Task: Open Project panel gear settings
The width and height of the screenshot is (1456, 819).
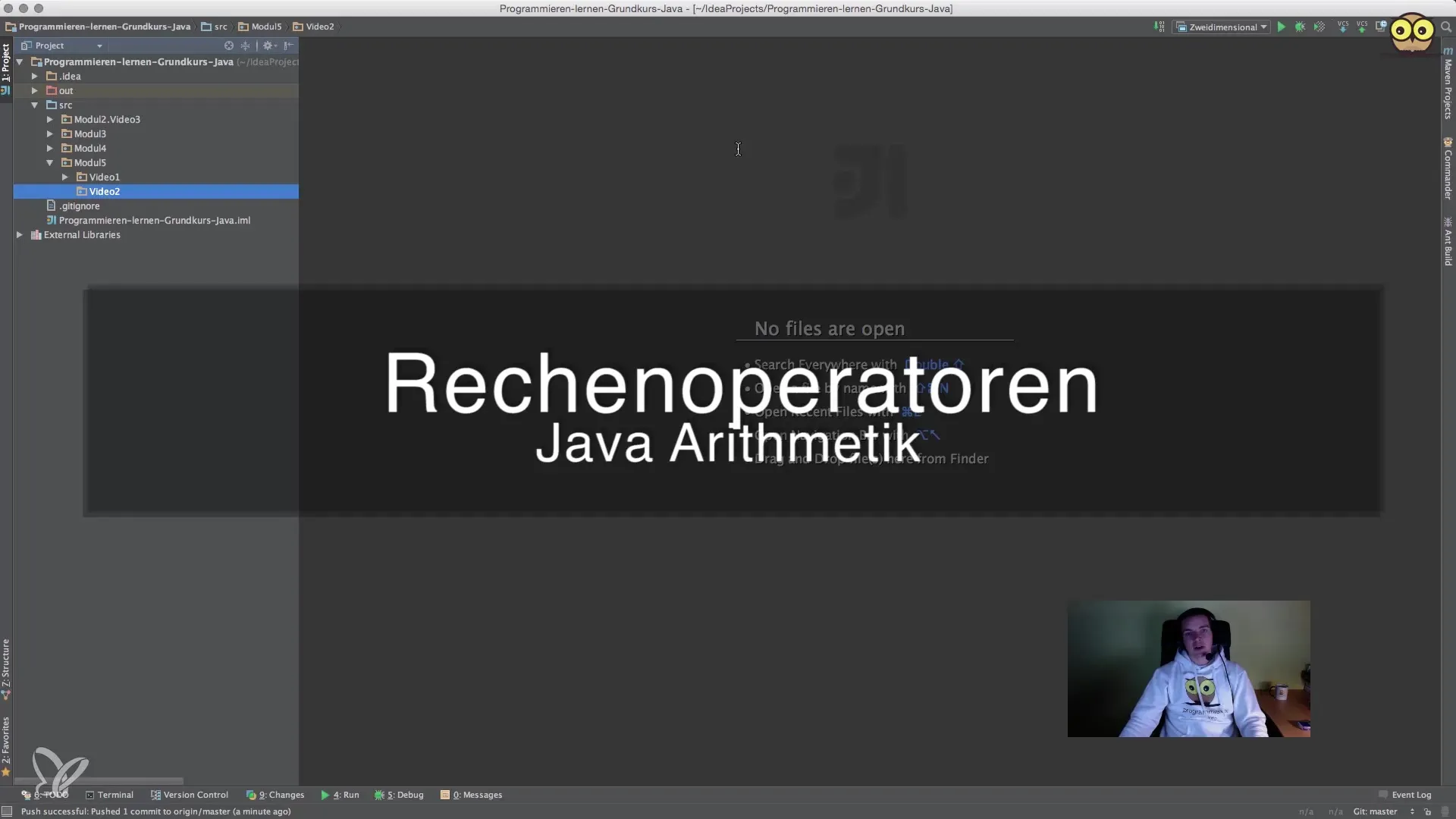Action: coord(269,45)
